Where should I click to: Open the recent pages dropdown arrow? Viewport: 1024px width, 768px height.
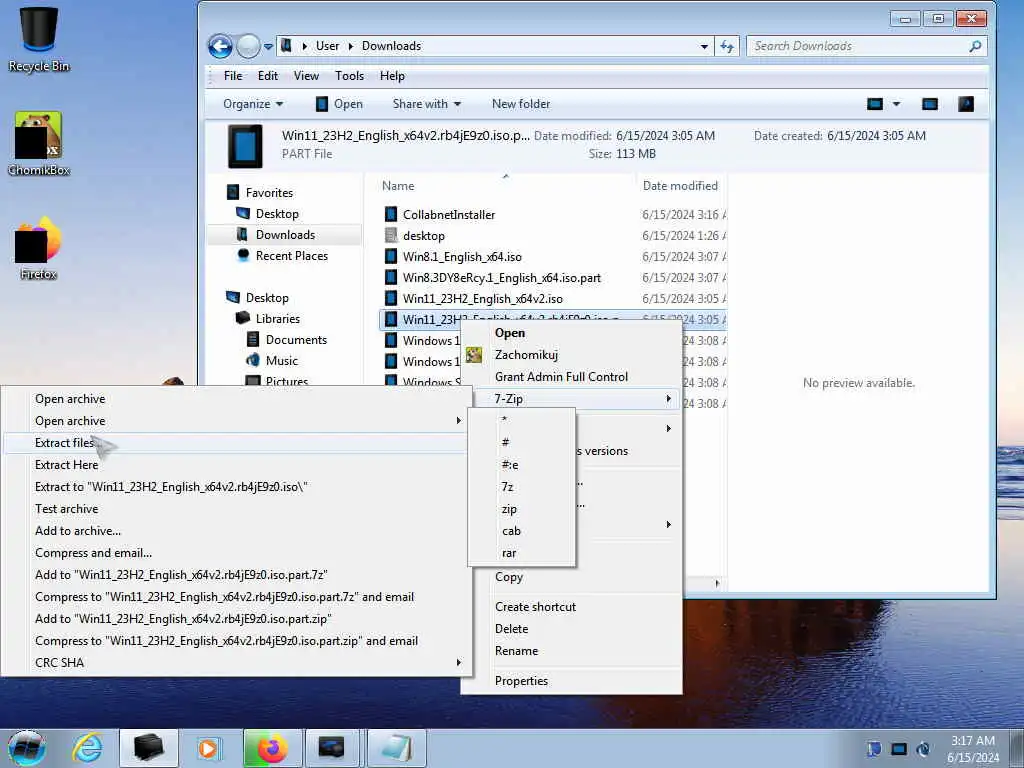pyautogui.click(x=268, y=46)
